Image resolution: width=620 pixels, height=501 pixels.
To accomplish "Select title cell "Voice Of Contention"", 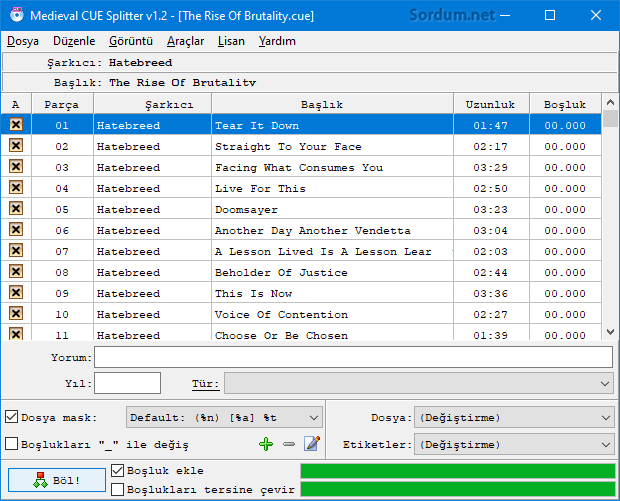I will [333, 314].
